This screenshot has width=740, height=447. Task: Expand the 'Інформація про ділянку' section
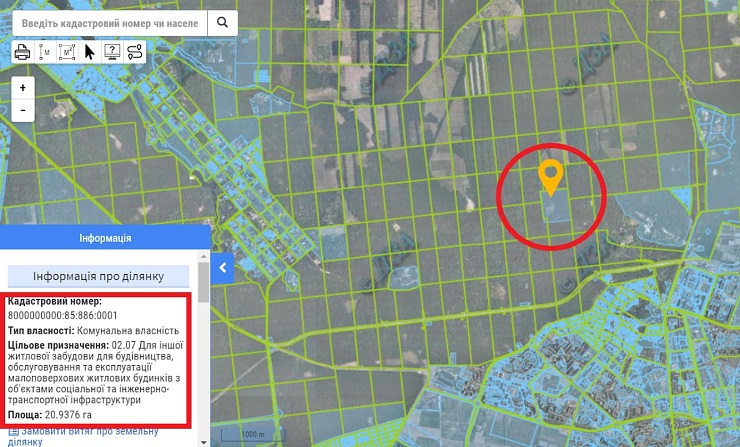point(98,276)
